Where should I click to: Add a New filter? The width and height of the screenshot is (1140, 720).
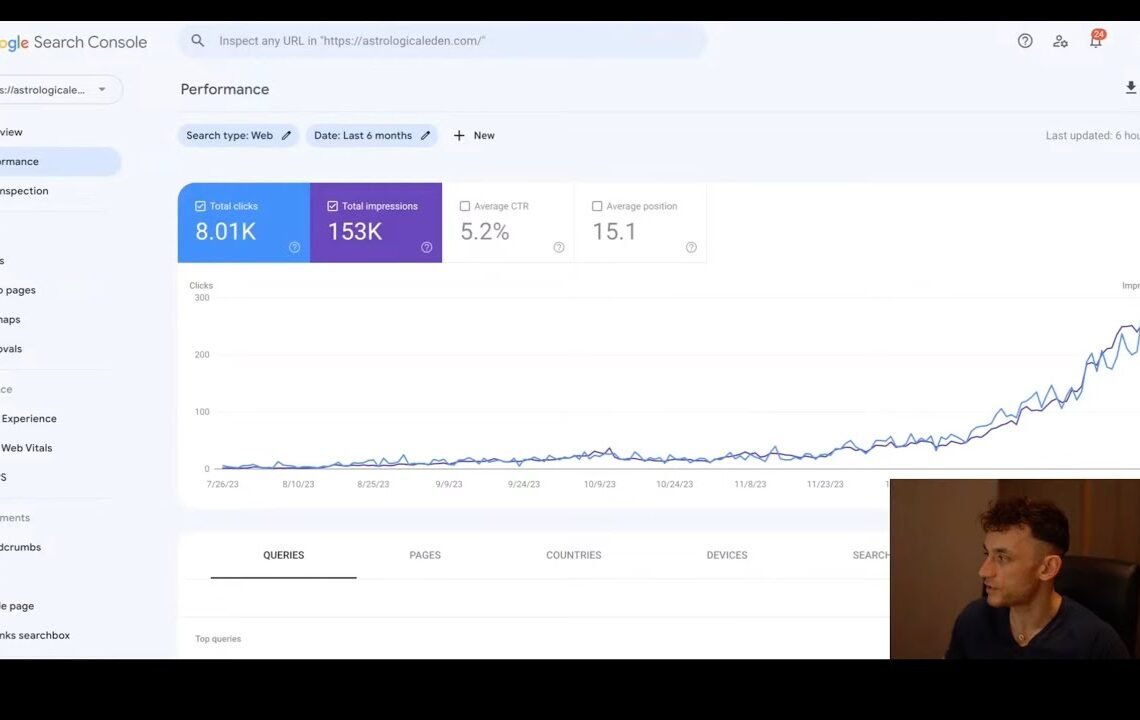point(474,135)
